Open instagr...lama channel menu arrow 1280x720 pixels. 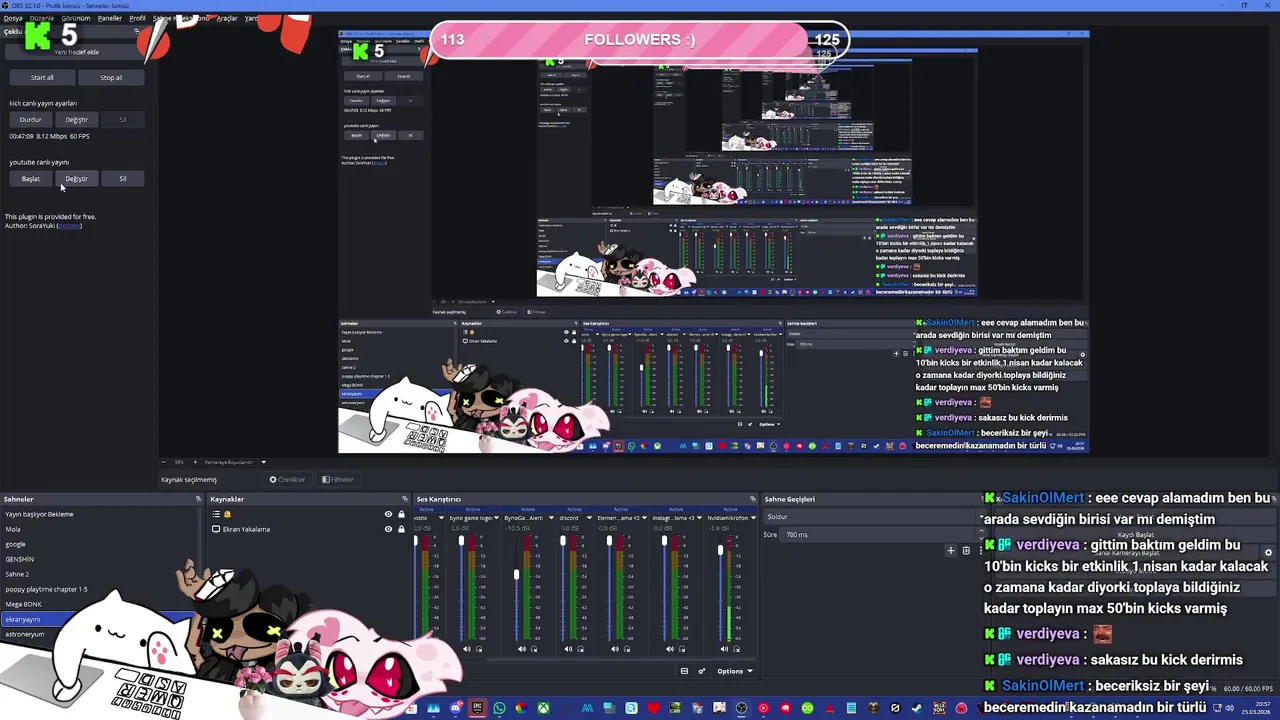[699, 518]
